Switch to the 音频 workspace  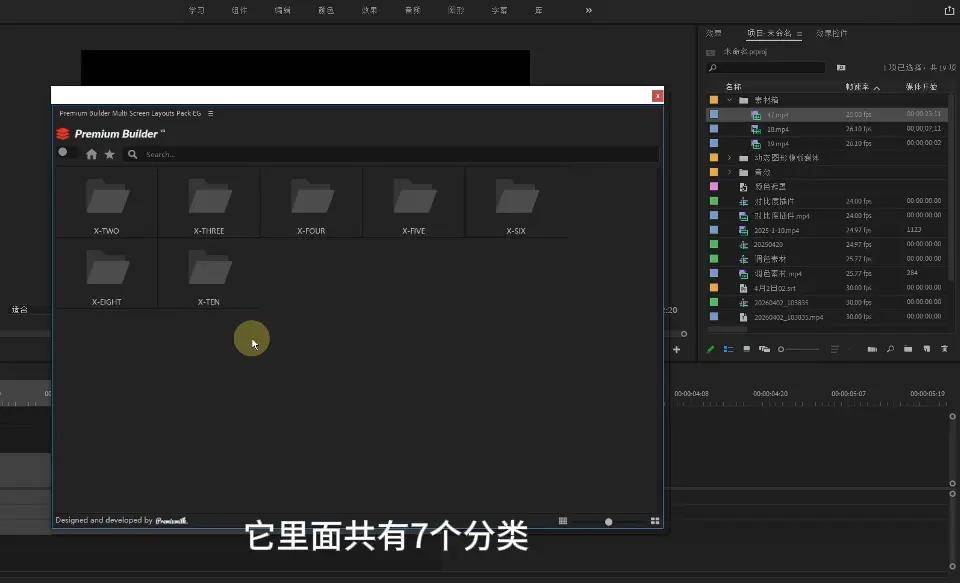coord(413,10)
